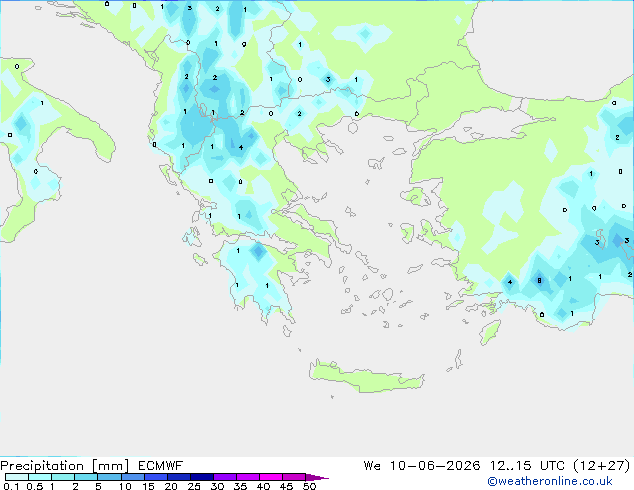
Task: Click the 'ECMWF' model label
Action: pyautogui.click(x=161, y=466)
